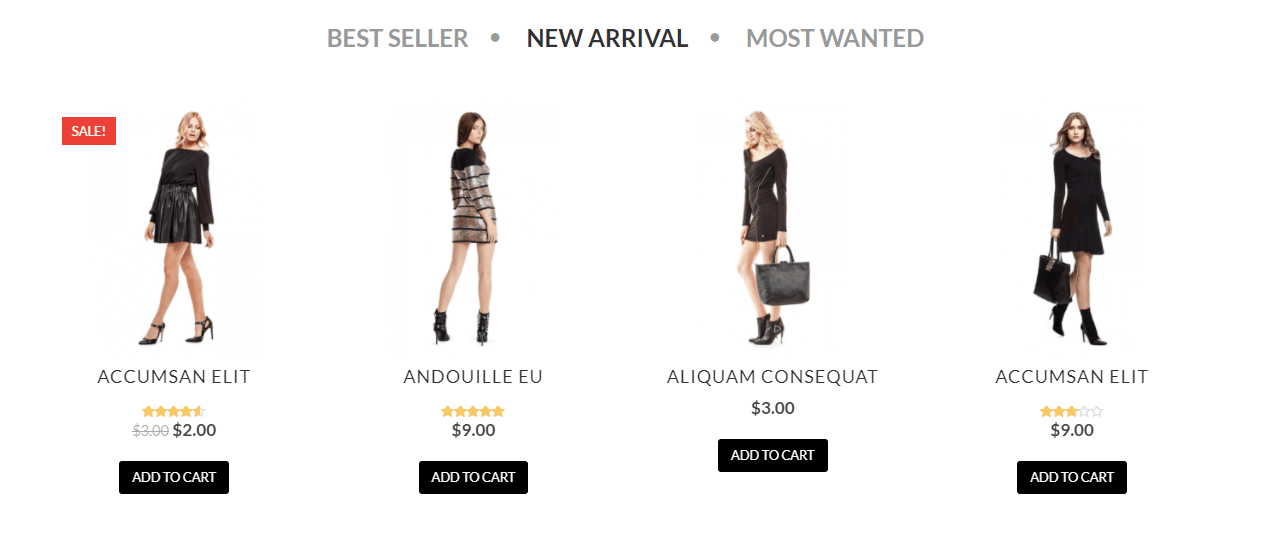Open the Aliquam Consequat product image

[x=772, y=229]
